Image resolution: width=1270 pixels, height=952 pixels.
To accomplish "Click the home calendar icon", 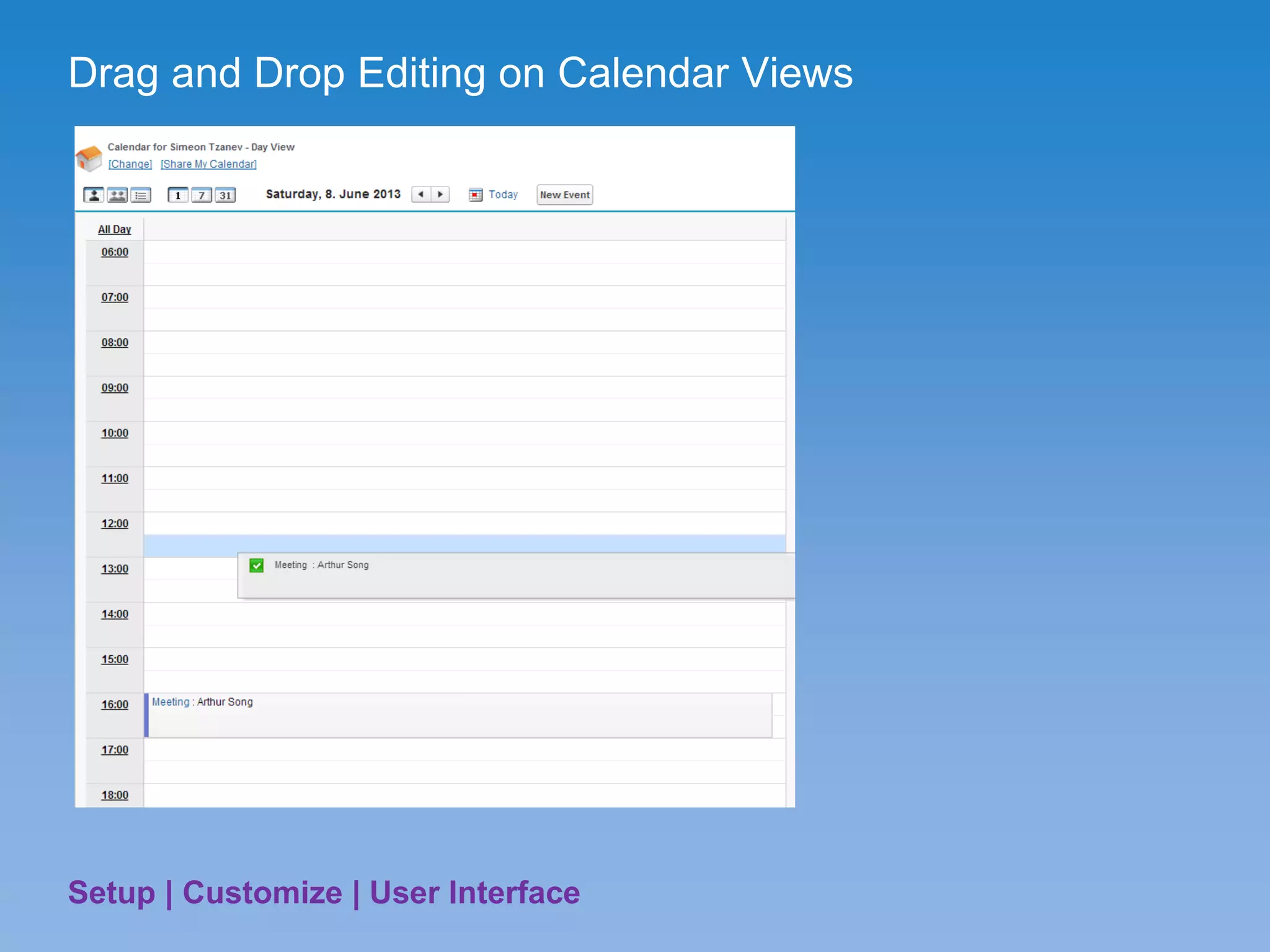I will click(89, 158).
